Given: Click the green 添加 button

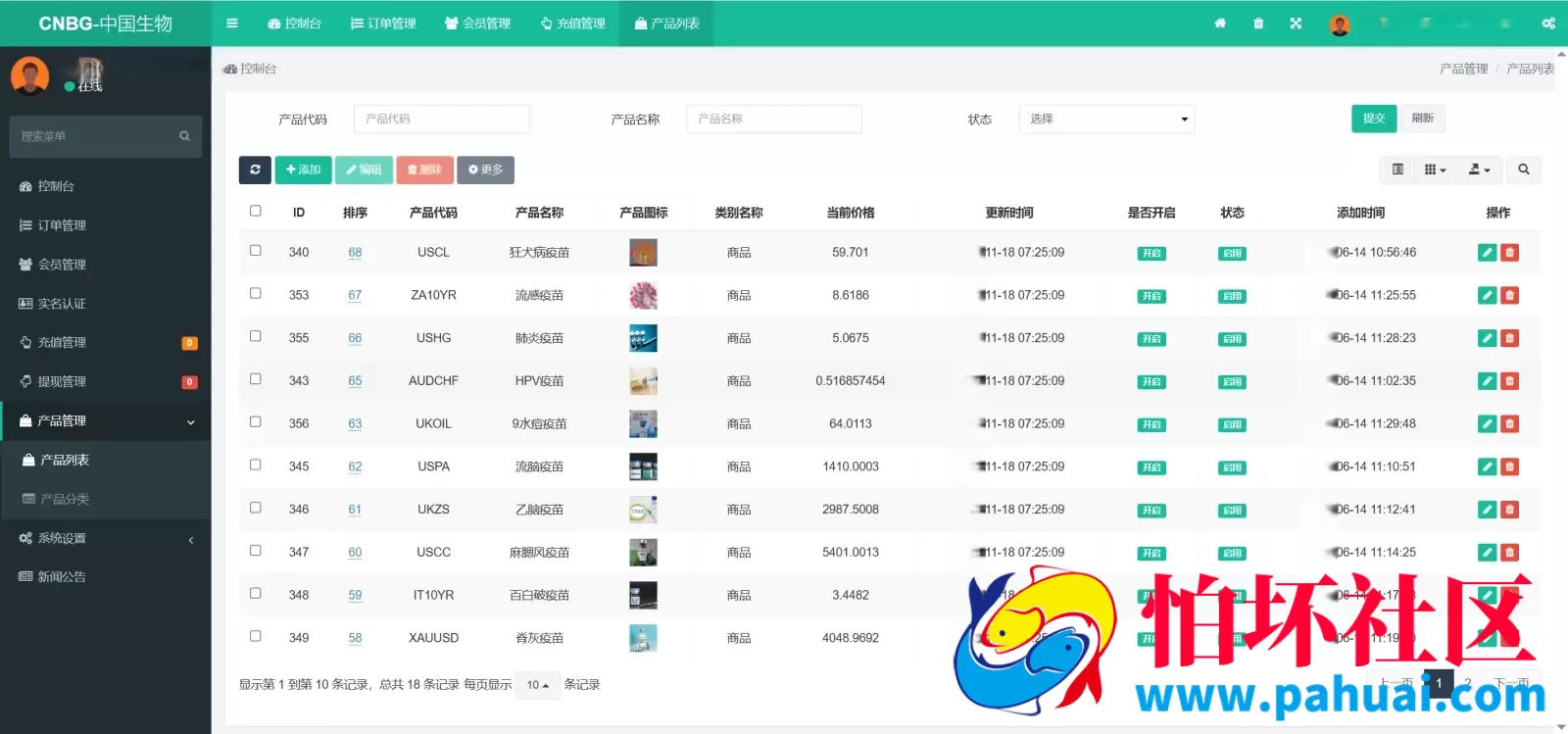Looking at the screenshot, I should tap(303, 170).
